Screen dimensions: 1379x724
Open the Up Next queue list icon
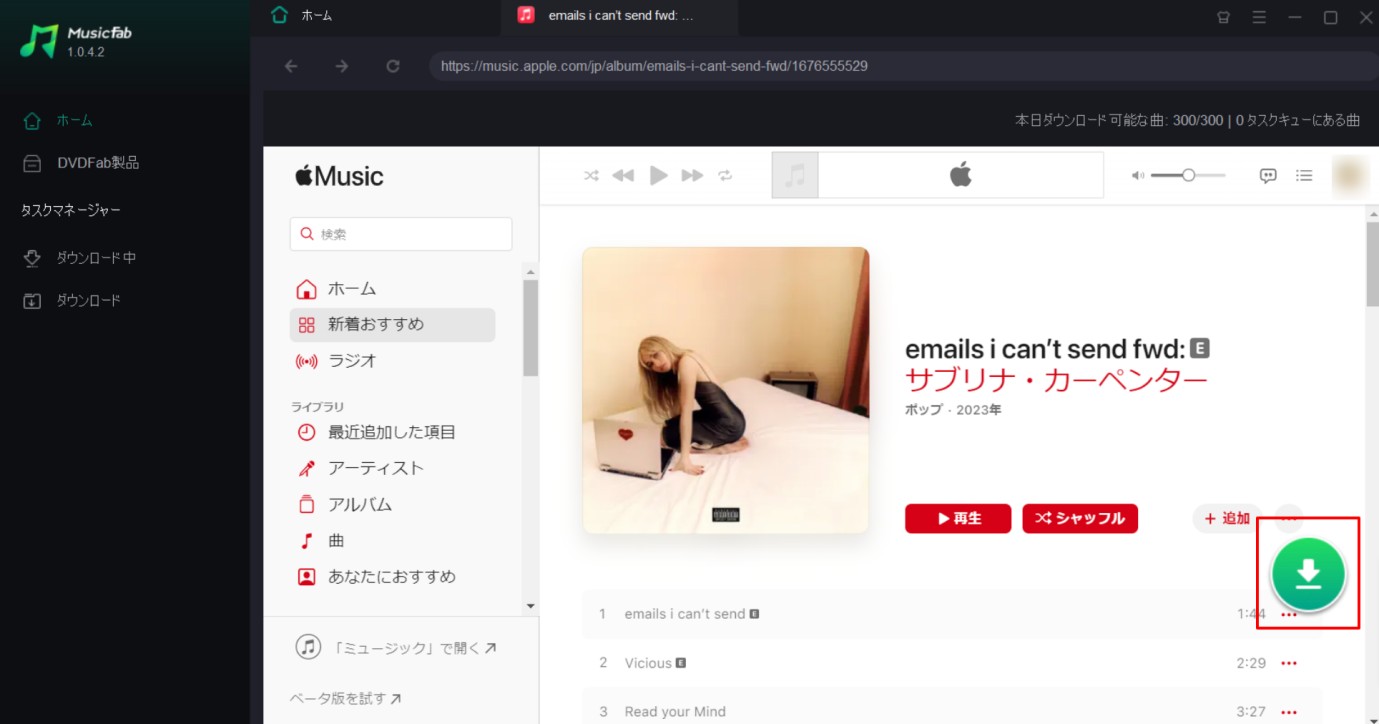(x=1304, y=176)
